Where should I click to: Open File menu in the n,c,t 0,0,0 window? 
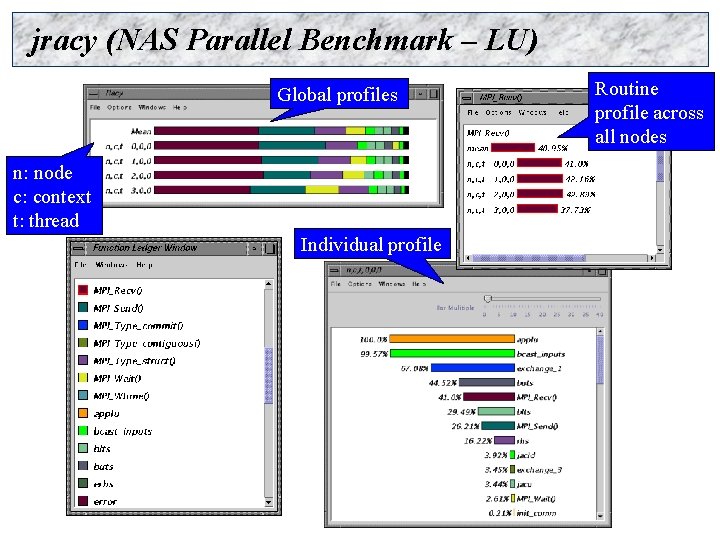click(336, 284)
